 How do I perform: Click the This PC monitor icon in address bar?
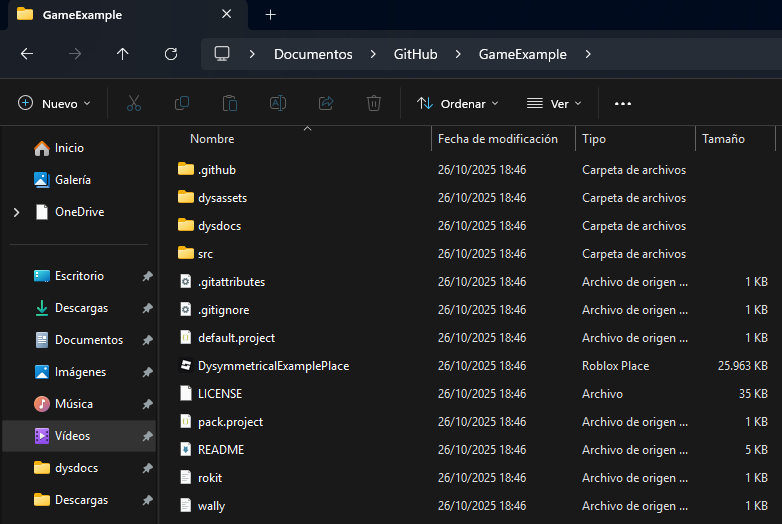tap(222, 54)
